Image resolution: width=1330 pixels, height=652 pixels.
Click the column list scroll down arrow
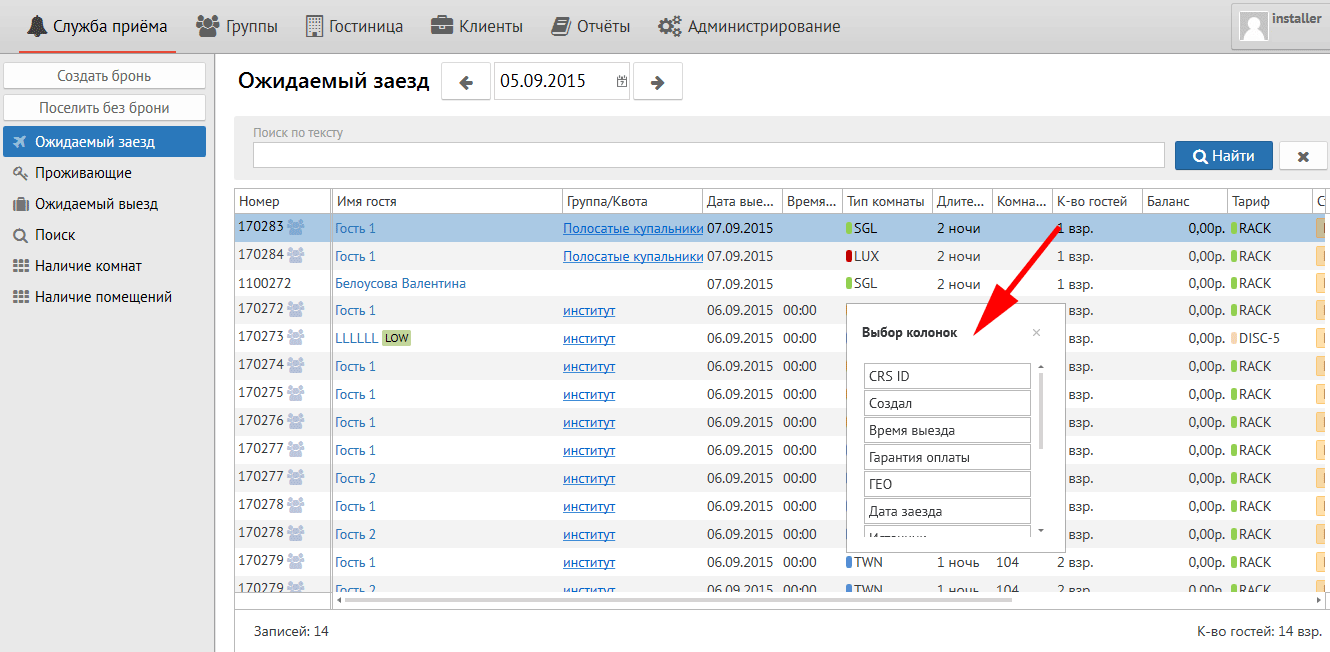(x=1040, y=530)
